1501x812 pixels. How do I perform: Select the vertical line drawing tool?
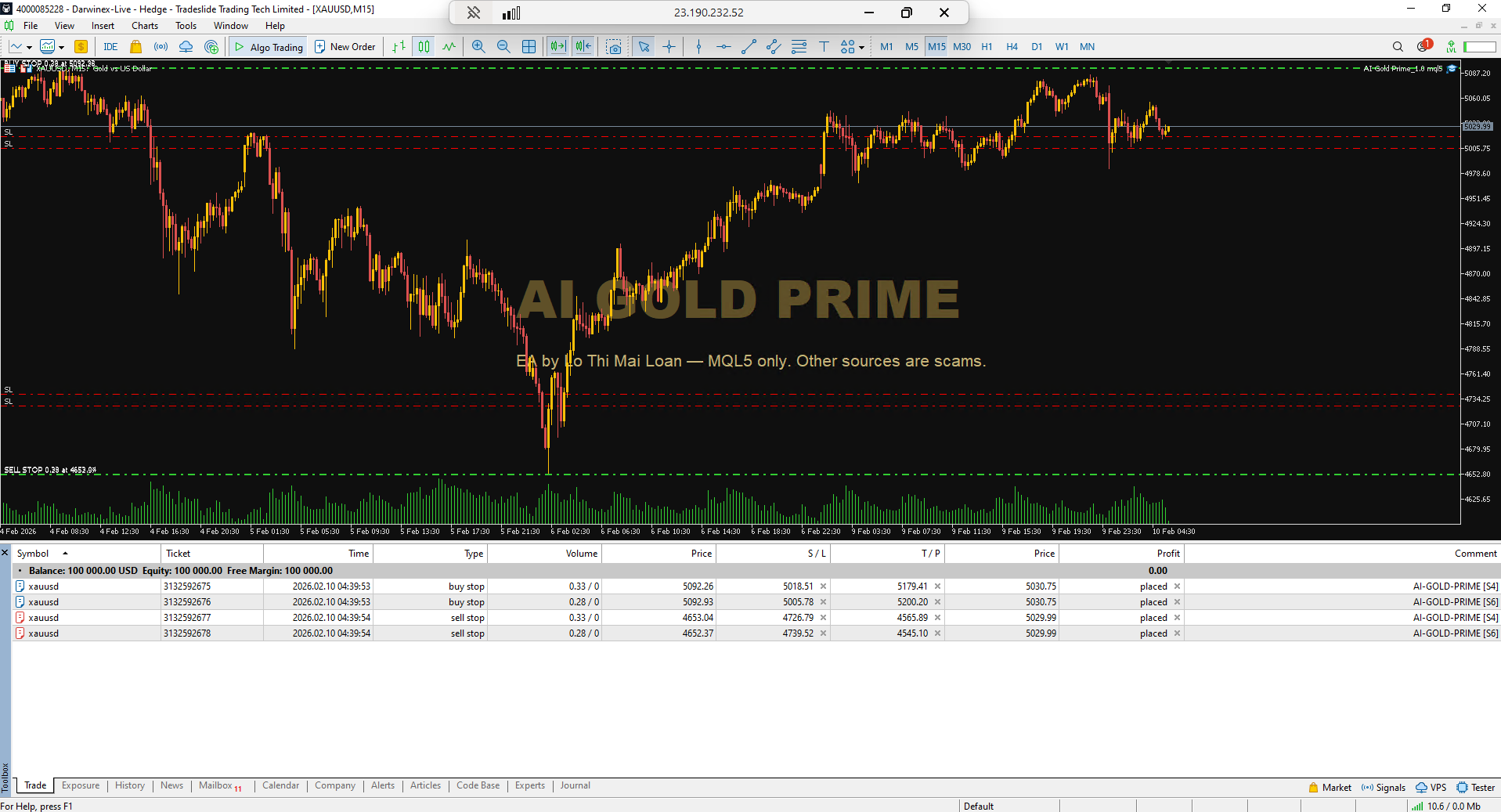tap(698, 47)
